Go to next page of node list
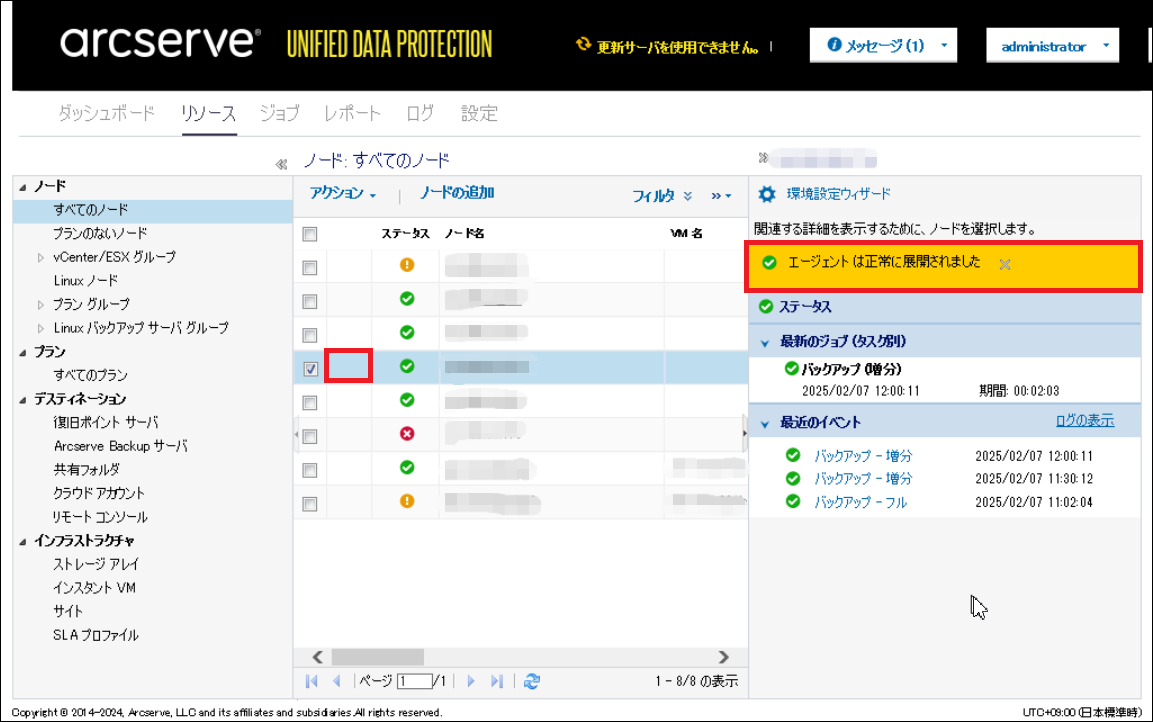Screen dimensions: 1153x722 pyautogui.click(x=471, y=682)
